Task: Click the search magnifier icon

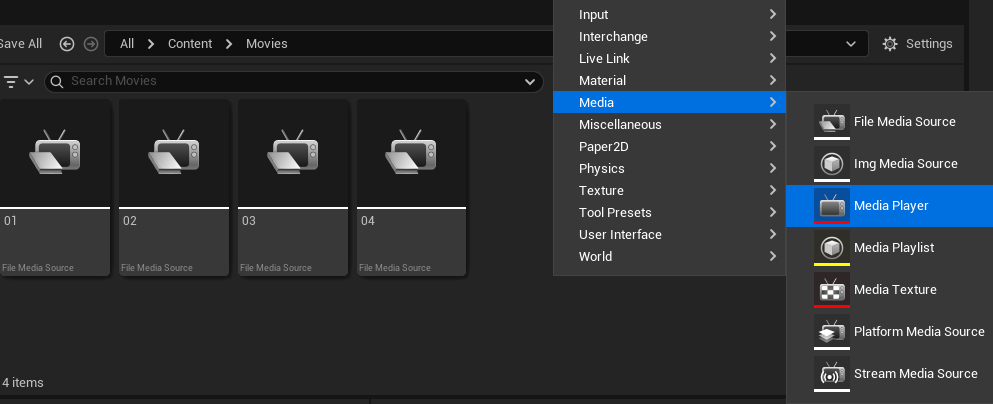Action: point(57,81)
